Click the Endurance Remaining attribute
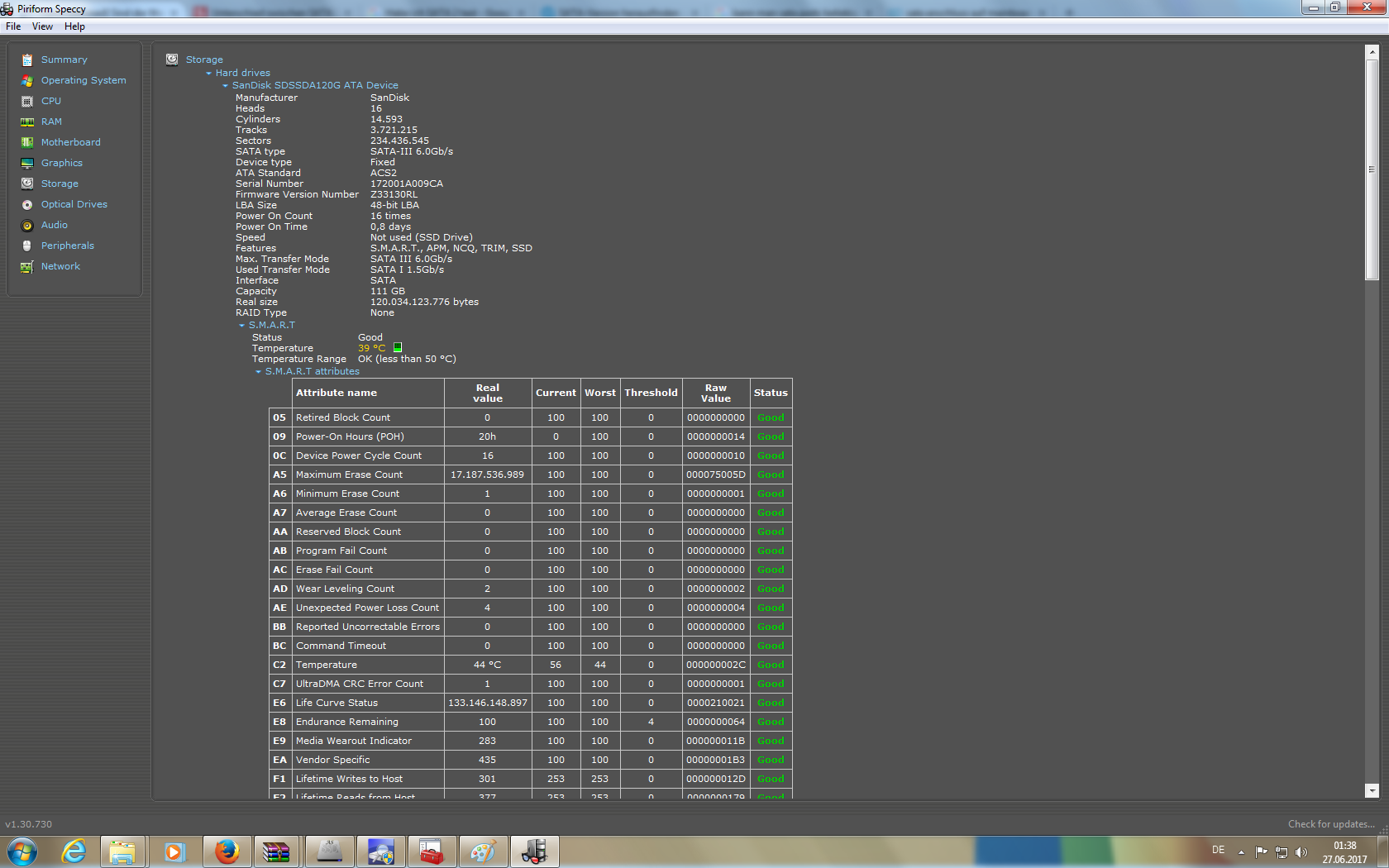1389x868 pixels. (346, 722)
